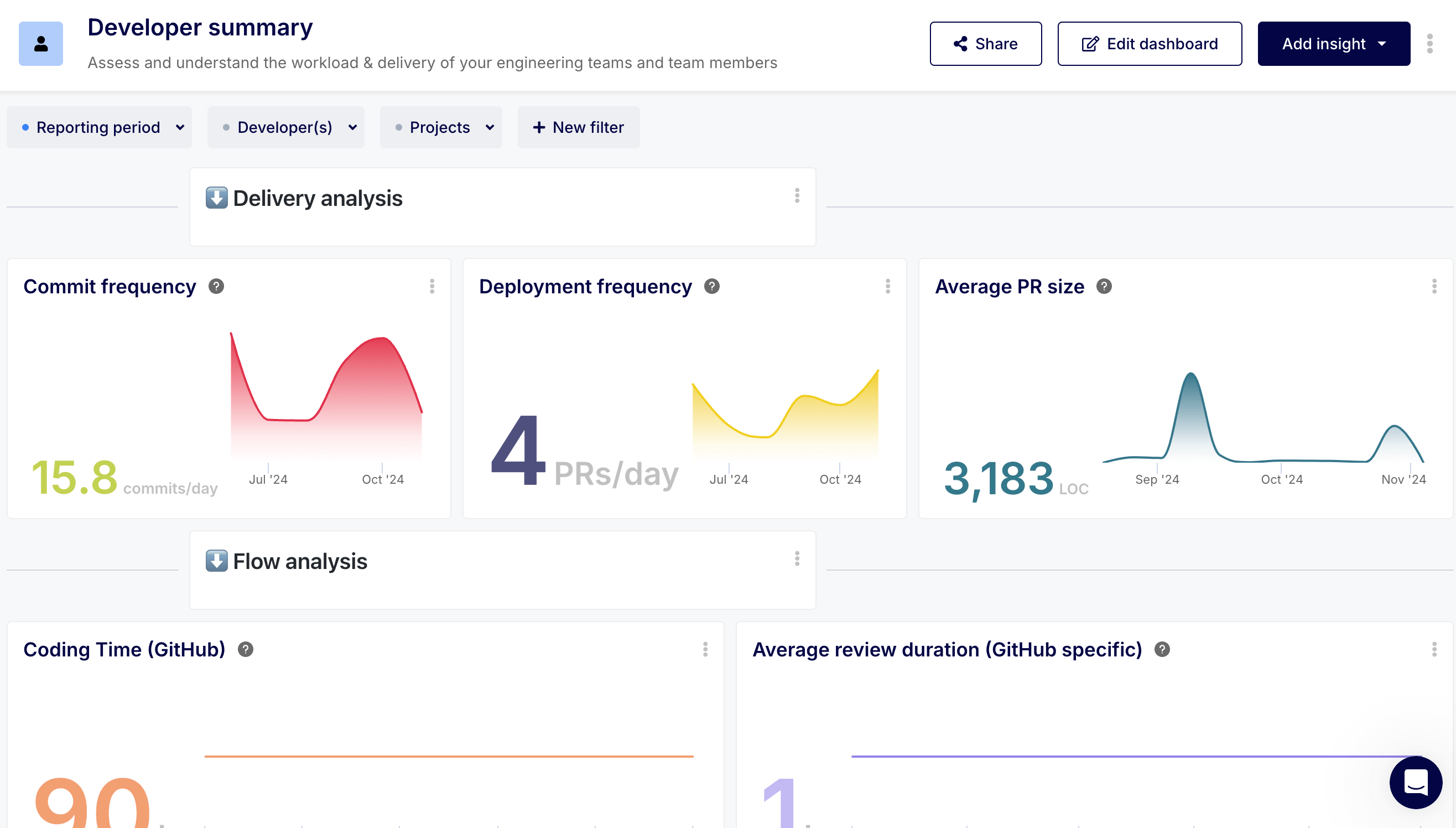Click developer summary avatar icon

pyautogui.click(x=41, y=44)
